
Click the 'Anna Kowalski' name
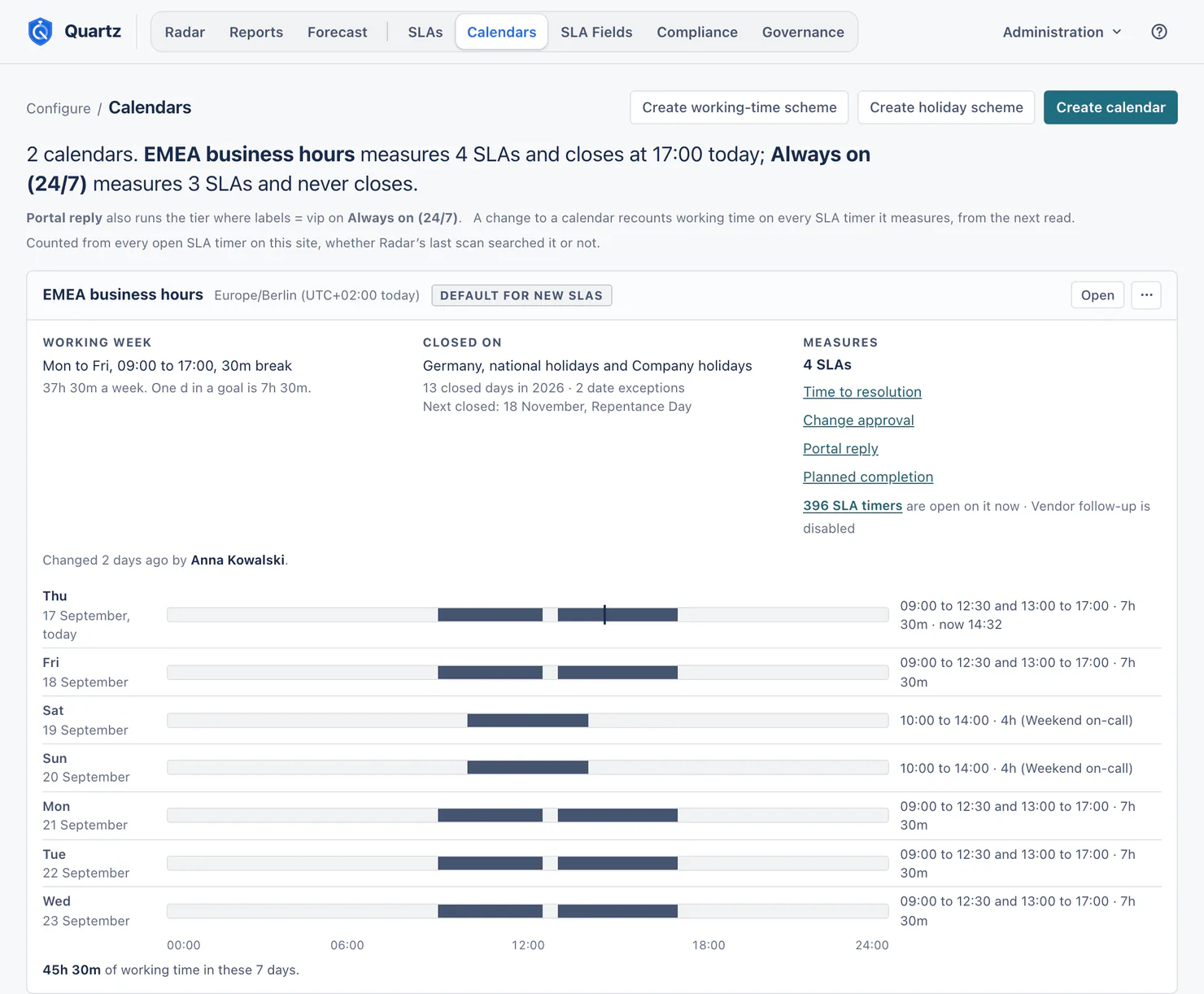(238, 560)
